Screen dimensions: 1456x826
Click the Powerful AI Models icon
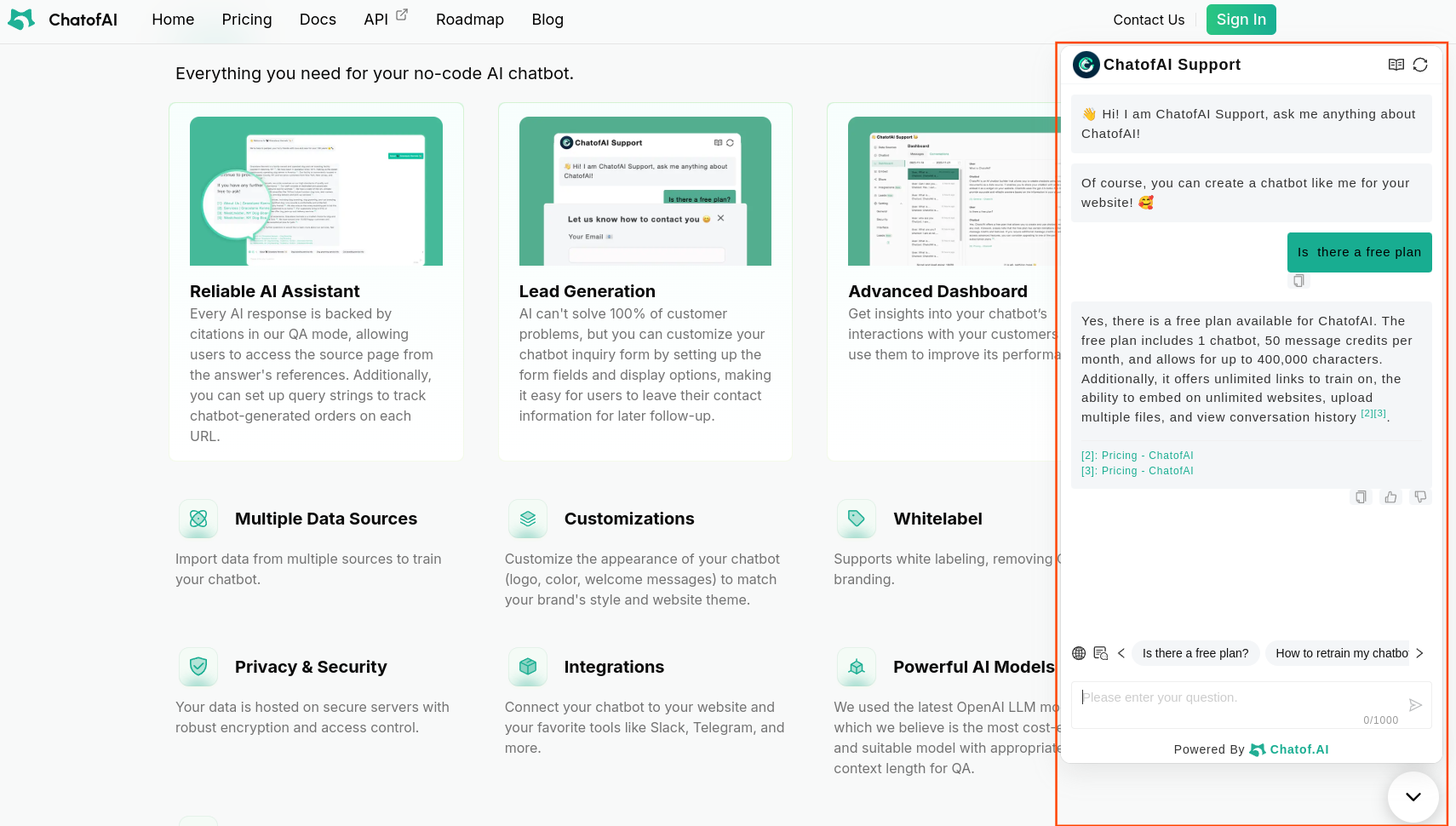click(x=857, y=667)
